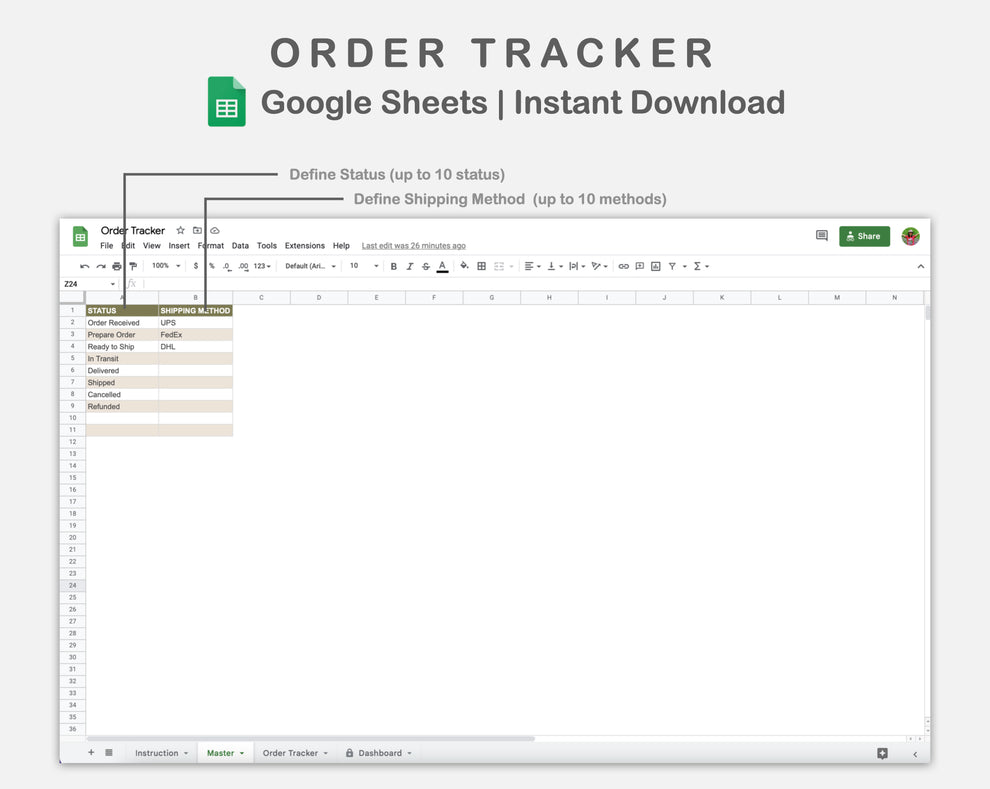The width and height of the screenshot is (990, 789).
Task: Insert a link using the toolbar icon
Action: coord(623,266)
